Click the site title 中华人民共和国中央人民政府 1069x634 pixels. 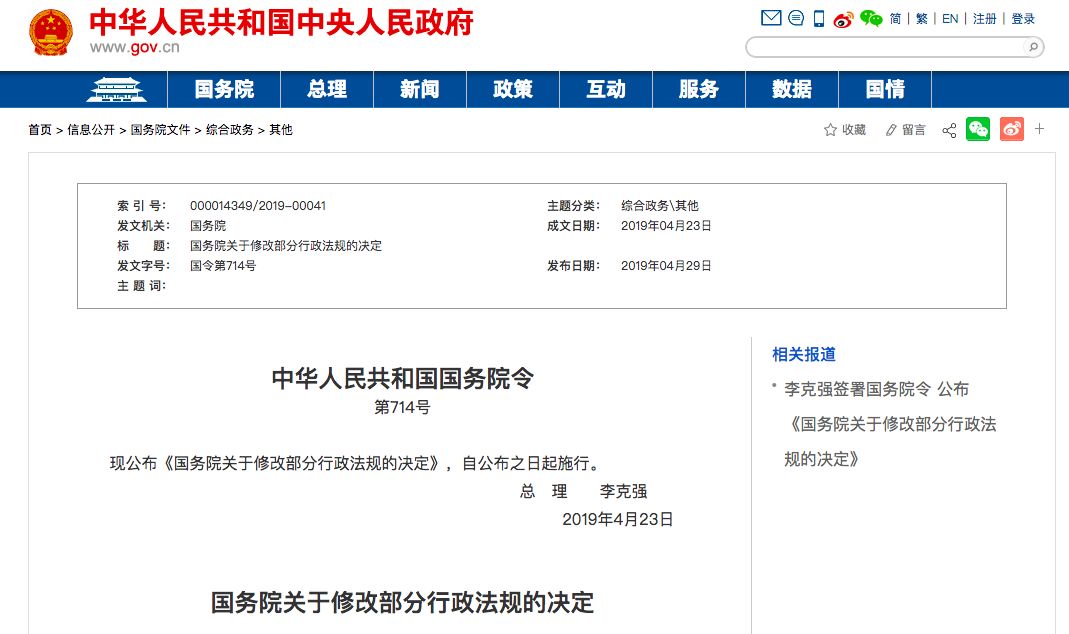click(x=281, y=22)
